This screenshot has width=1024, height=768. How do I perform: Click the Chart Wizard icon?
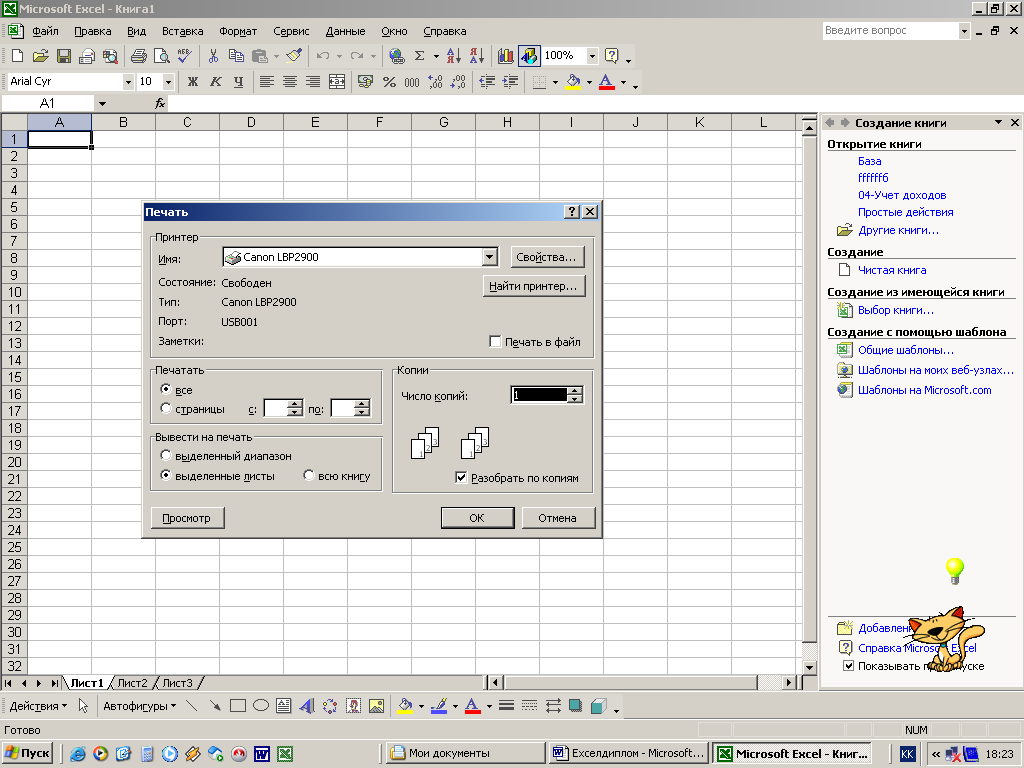pyautogui.click(x=505, y=56)
